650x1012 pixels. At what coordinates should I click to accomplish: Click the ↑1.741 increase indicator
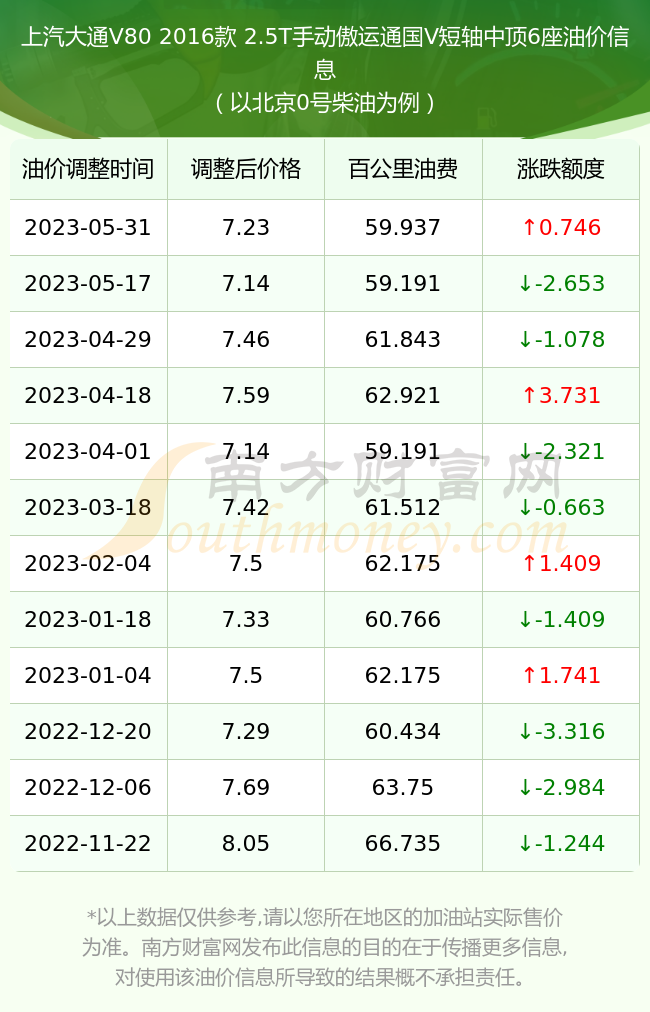[x=561, y=675]
